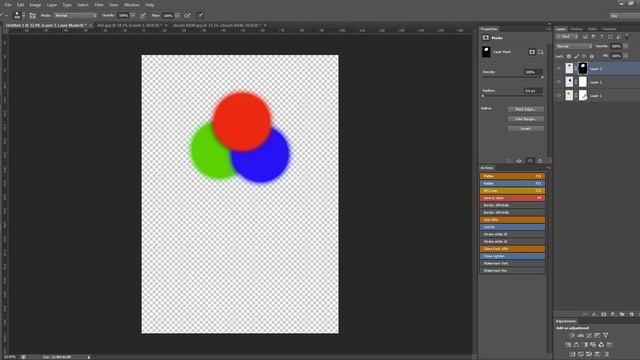Hide the red circle layer
The width and height of the screenshot is (640, 360).
coord(558,69)
